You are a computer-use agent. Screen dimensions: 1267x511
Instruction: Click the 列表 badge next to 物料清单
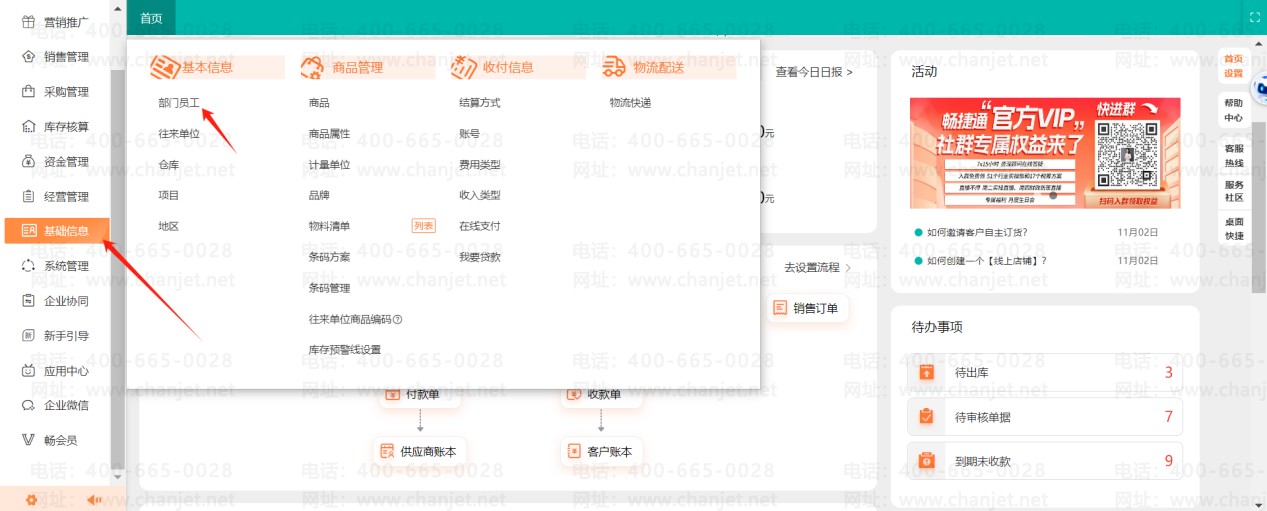[424, 226]
